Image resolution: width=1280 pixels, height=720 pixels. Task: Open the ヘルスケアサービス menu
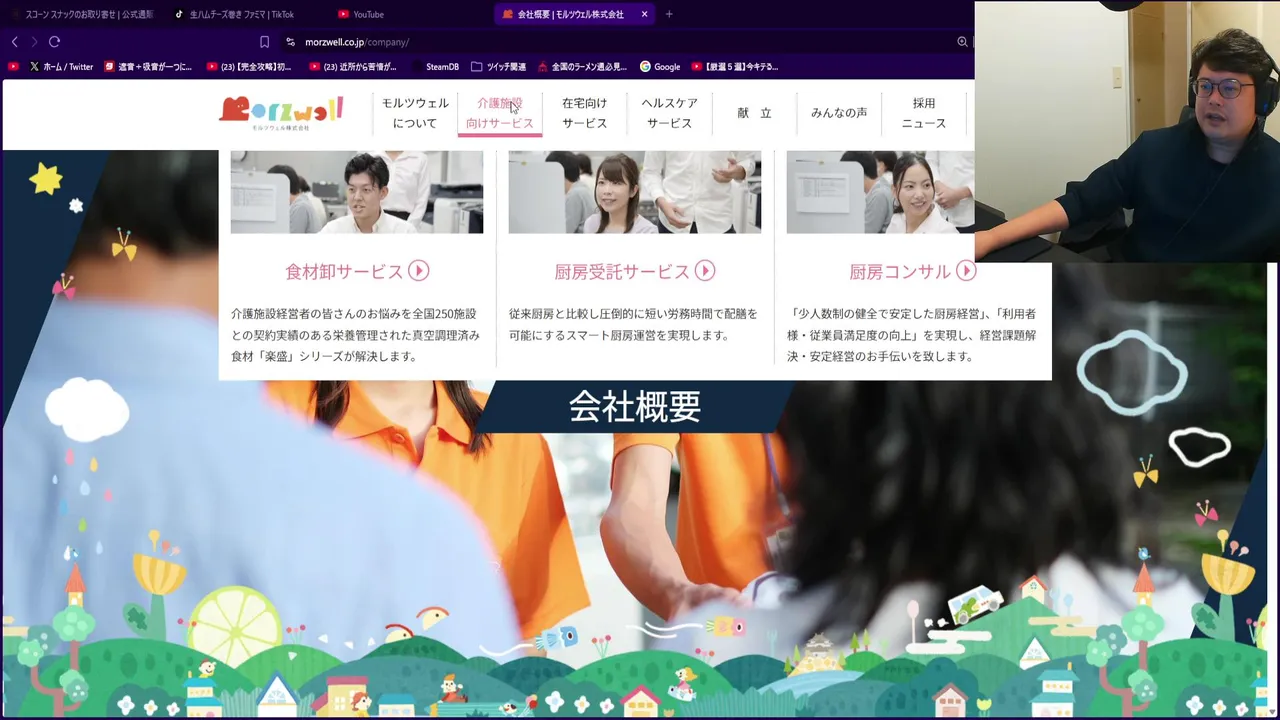pos(670,113)
